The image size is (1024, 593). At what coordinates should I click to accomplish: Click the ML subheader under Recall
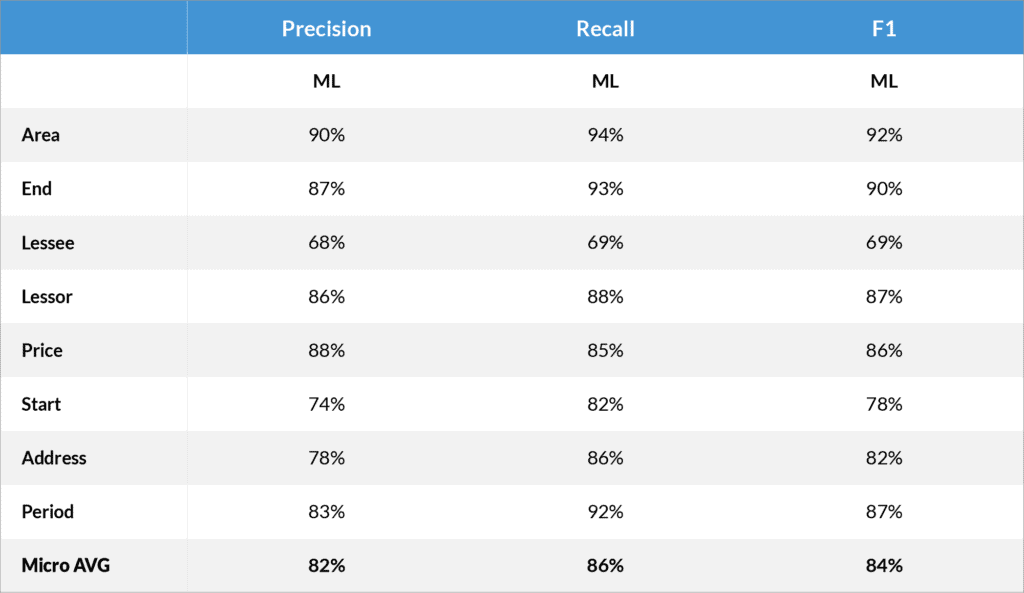605,82
